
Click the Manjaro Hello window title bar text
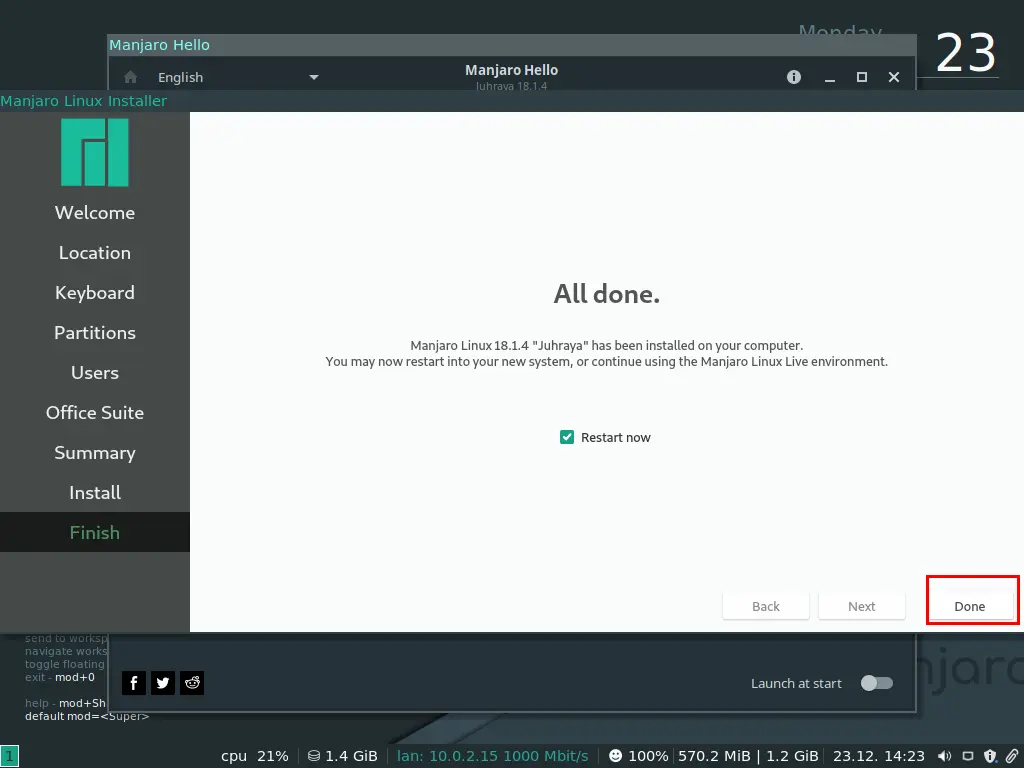click(x=159, y=45)
